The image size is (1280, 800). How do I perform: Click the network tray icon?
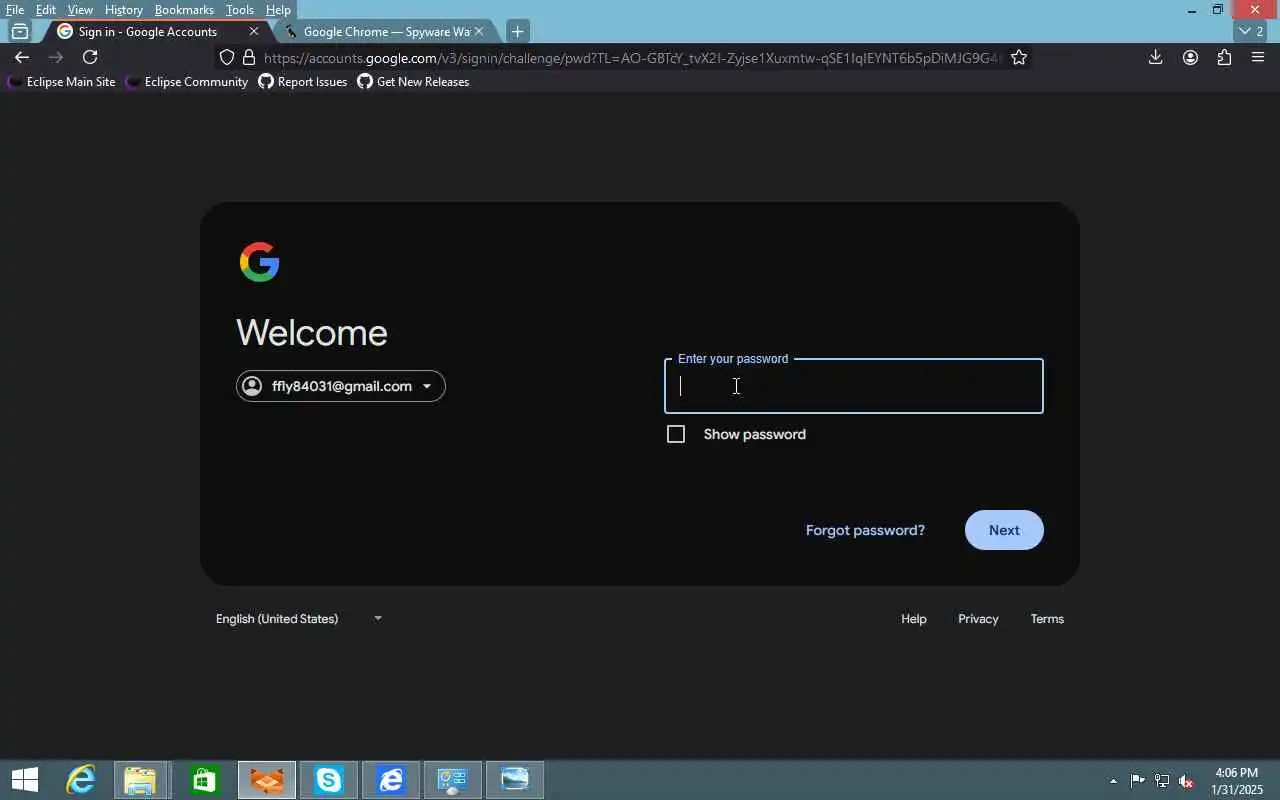coord(1162,781)
